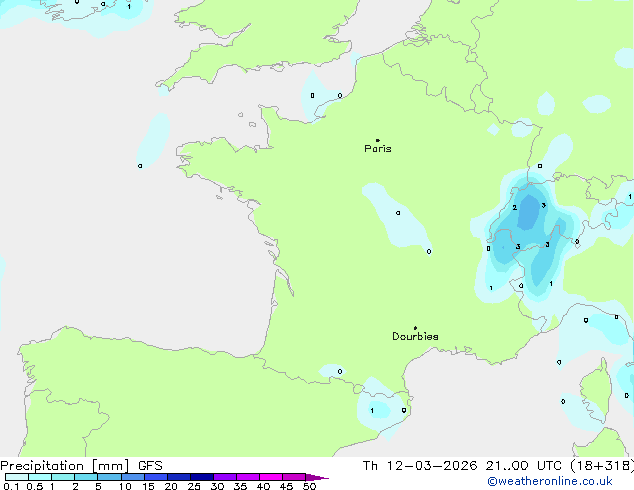Pick the 1–2 mm legend swatch
This screenshot has height=490, width=634.
coord(63,477)
